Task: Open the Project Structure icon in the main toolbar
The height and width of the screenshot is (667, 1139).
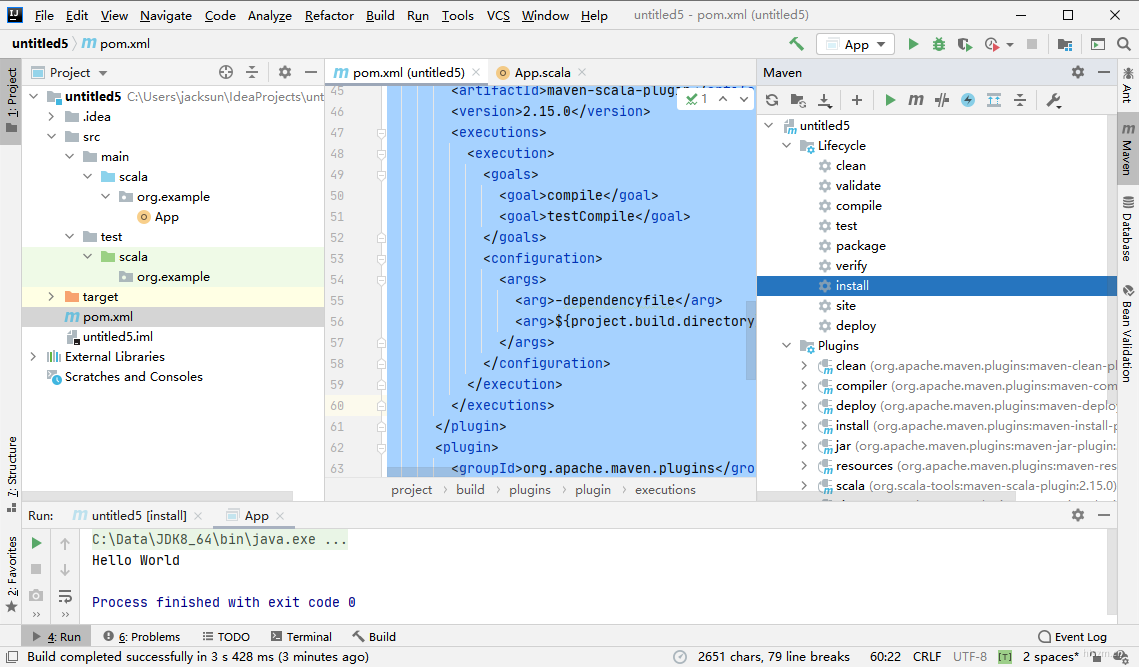Action: pos(1065,44)
